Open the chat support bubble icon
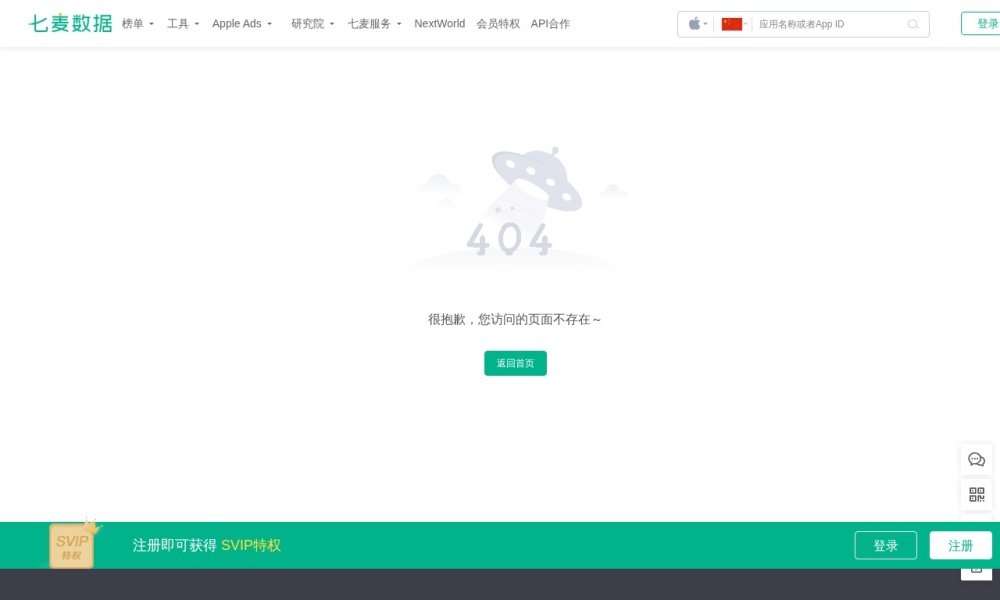 click(976, 460)
